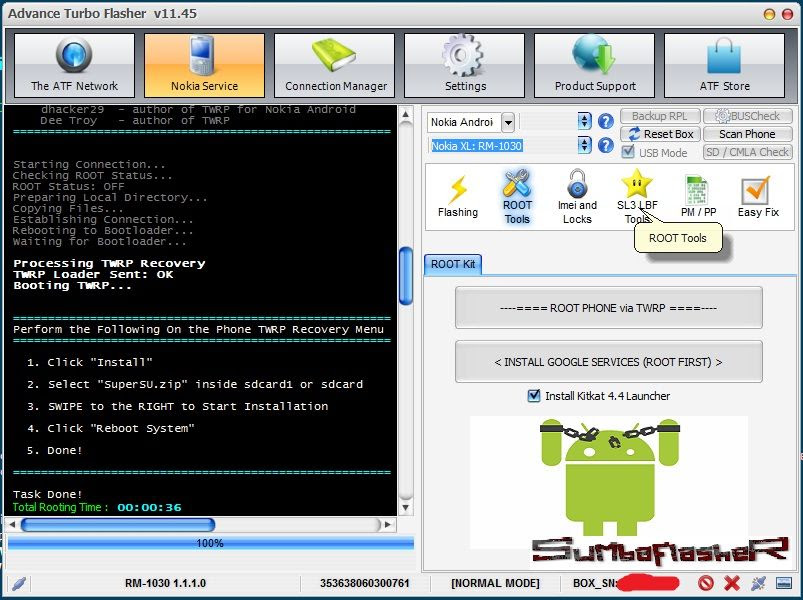The height and width of the screenshot is (600, 803).
Task: Open the PM / PP icon
Action: click(698, 197)
